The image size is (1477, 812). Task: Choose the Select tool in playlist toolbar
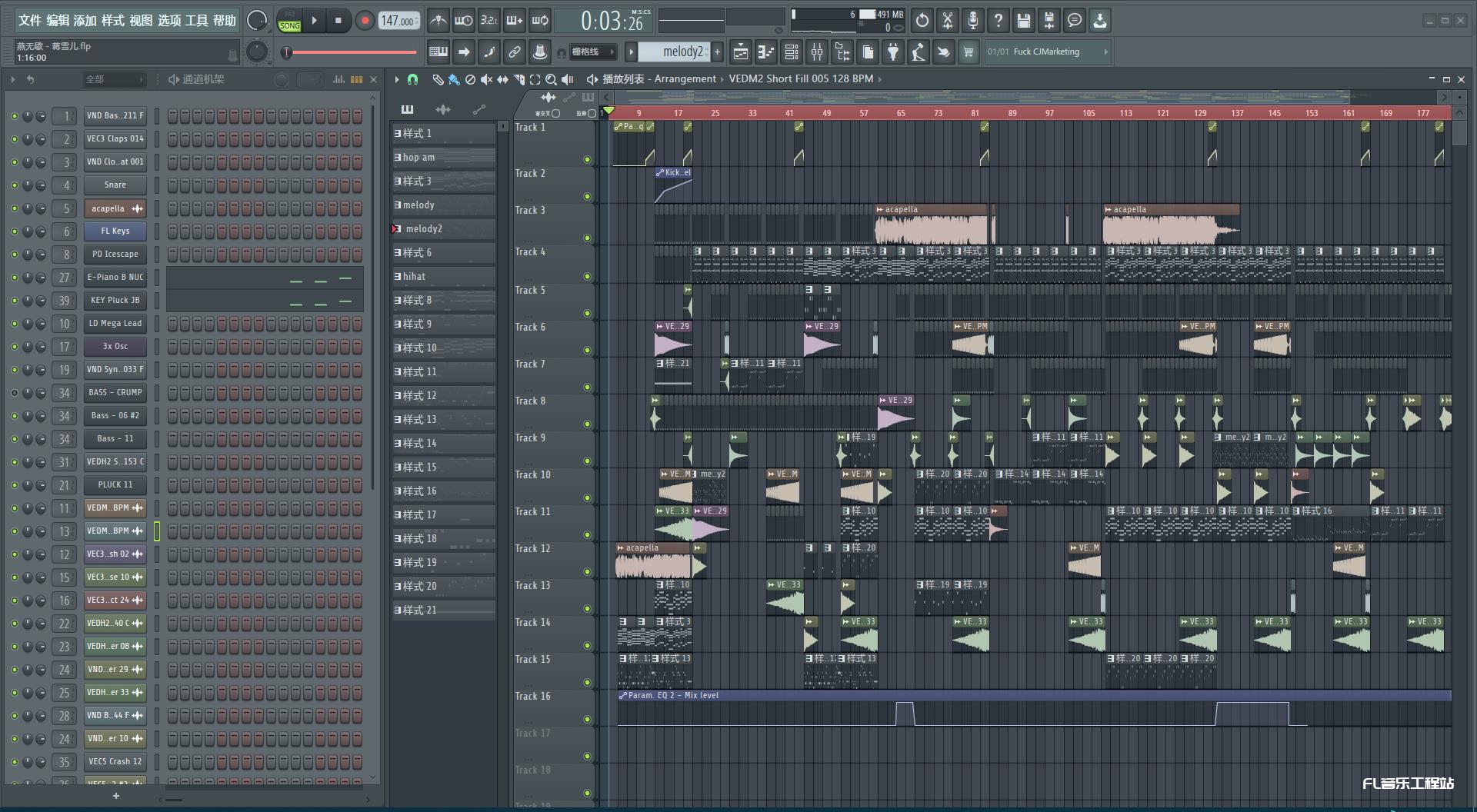click(535, 79)
